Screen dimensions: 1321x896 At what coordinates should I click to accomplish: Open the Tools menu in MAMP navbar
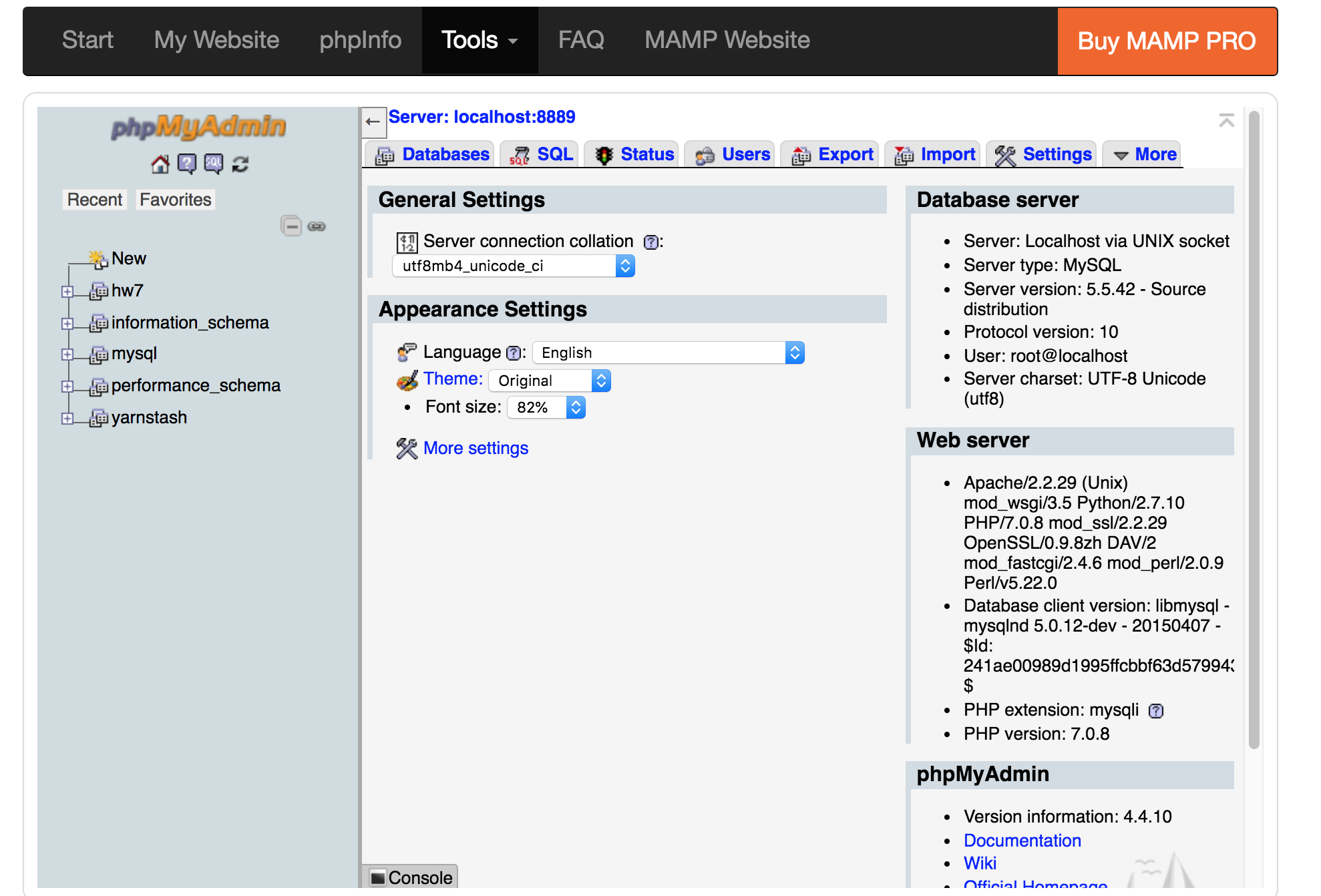pos(479,41)
